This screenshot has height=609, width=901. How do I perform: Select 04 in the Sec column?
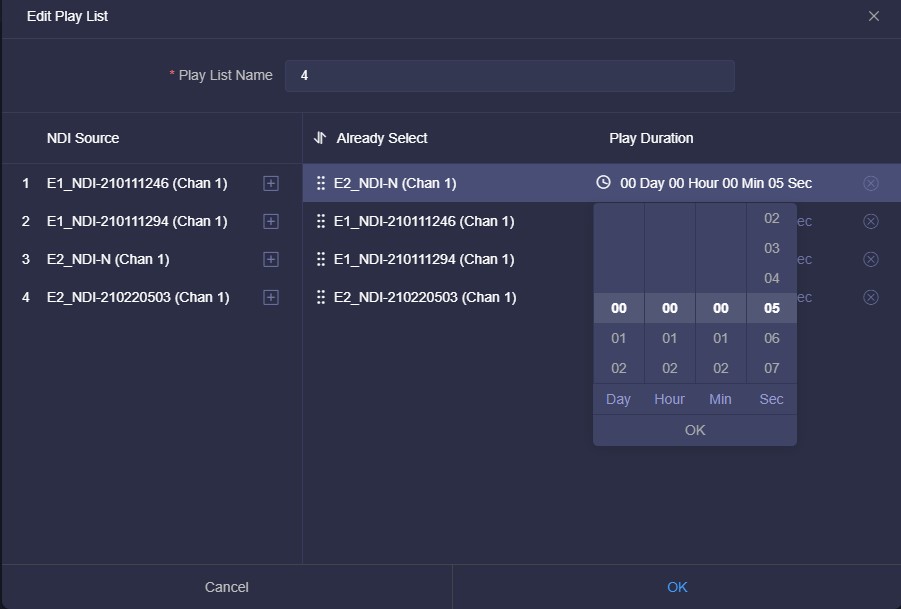coord(772,278)
